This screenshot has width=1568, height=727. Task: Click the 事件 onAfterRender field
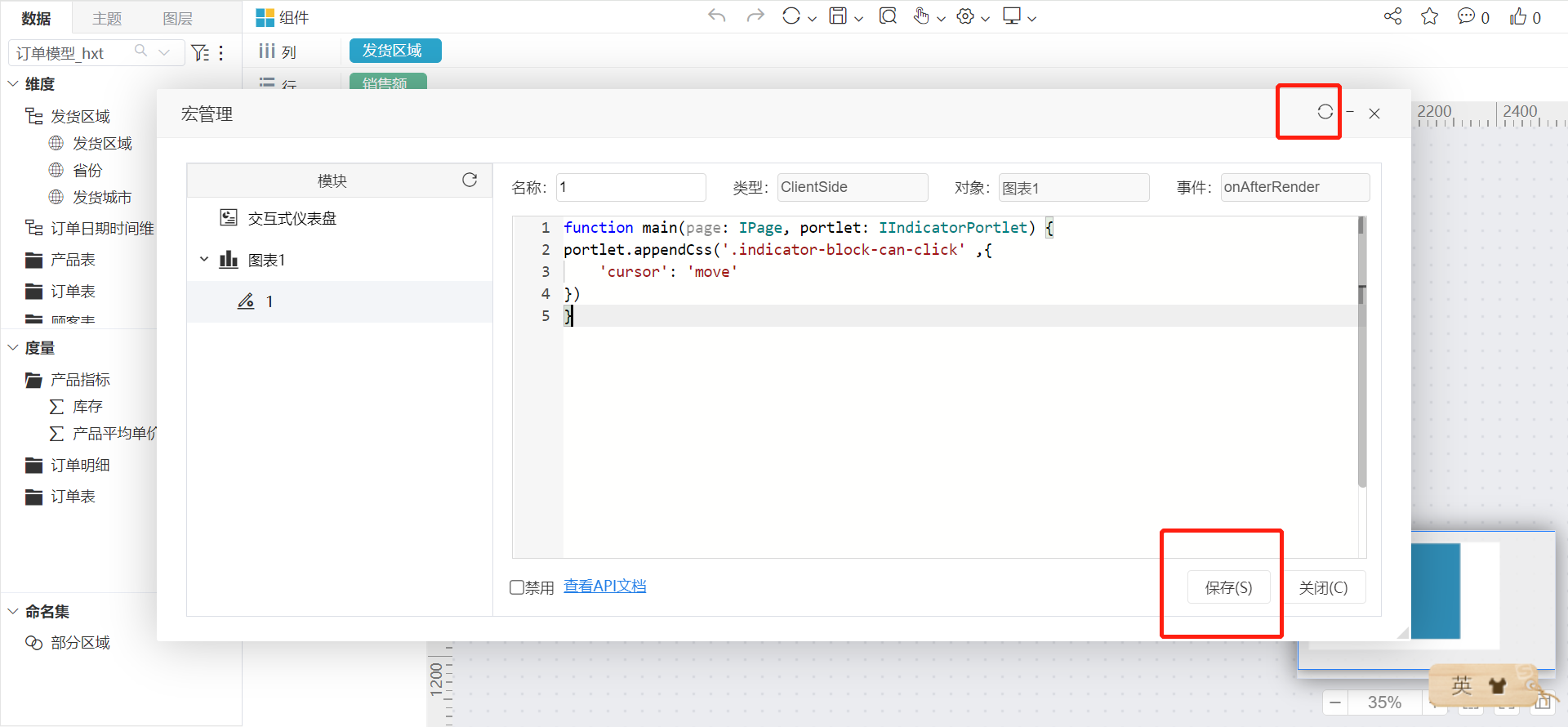1294,187
